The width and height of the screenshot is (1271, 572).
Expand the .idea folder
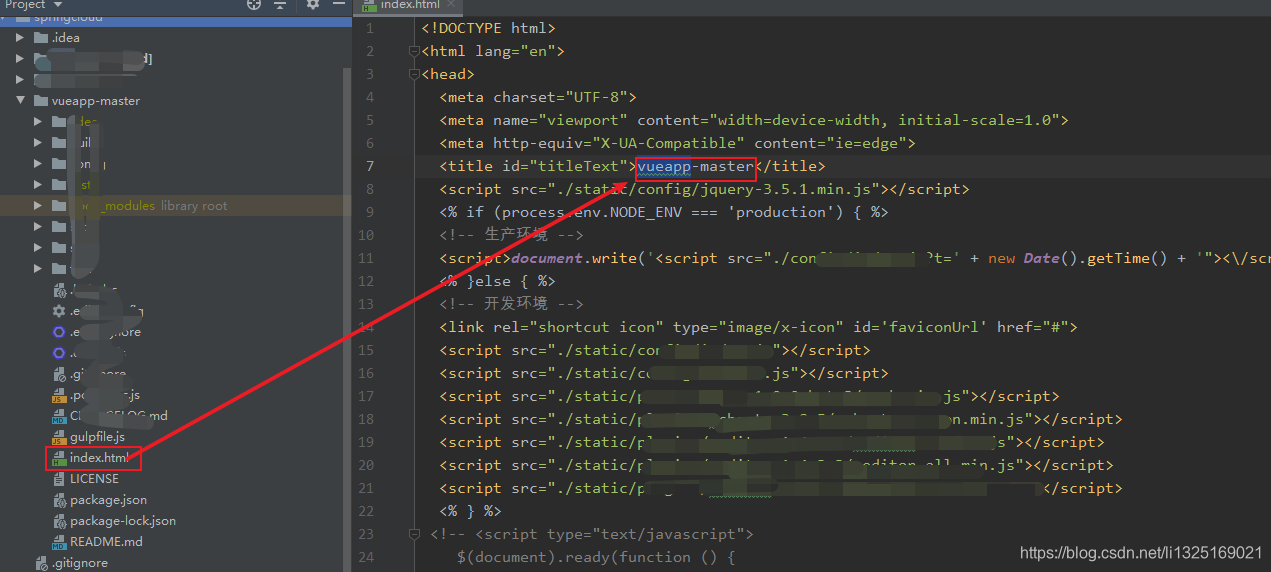pos(20,38)
